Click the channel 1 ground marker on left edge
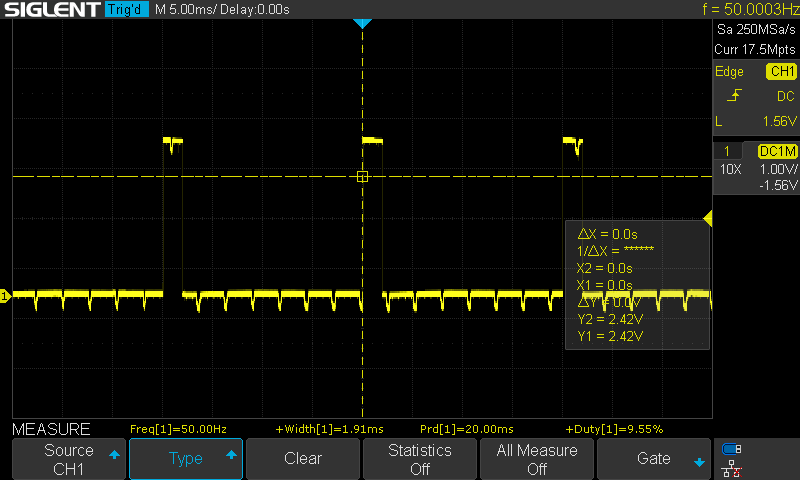The height and width of the screenshot is (480, 800). coord(5,296)
